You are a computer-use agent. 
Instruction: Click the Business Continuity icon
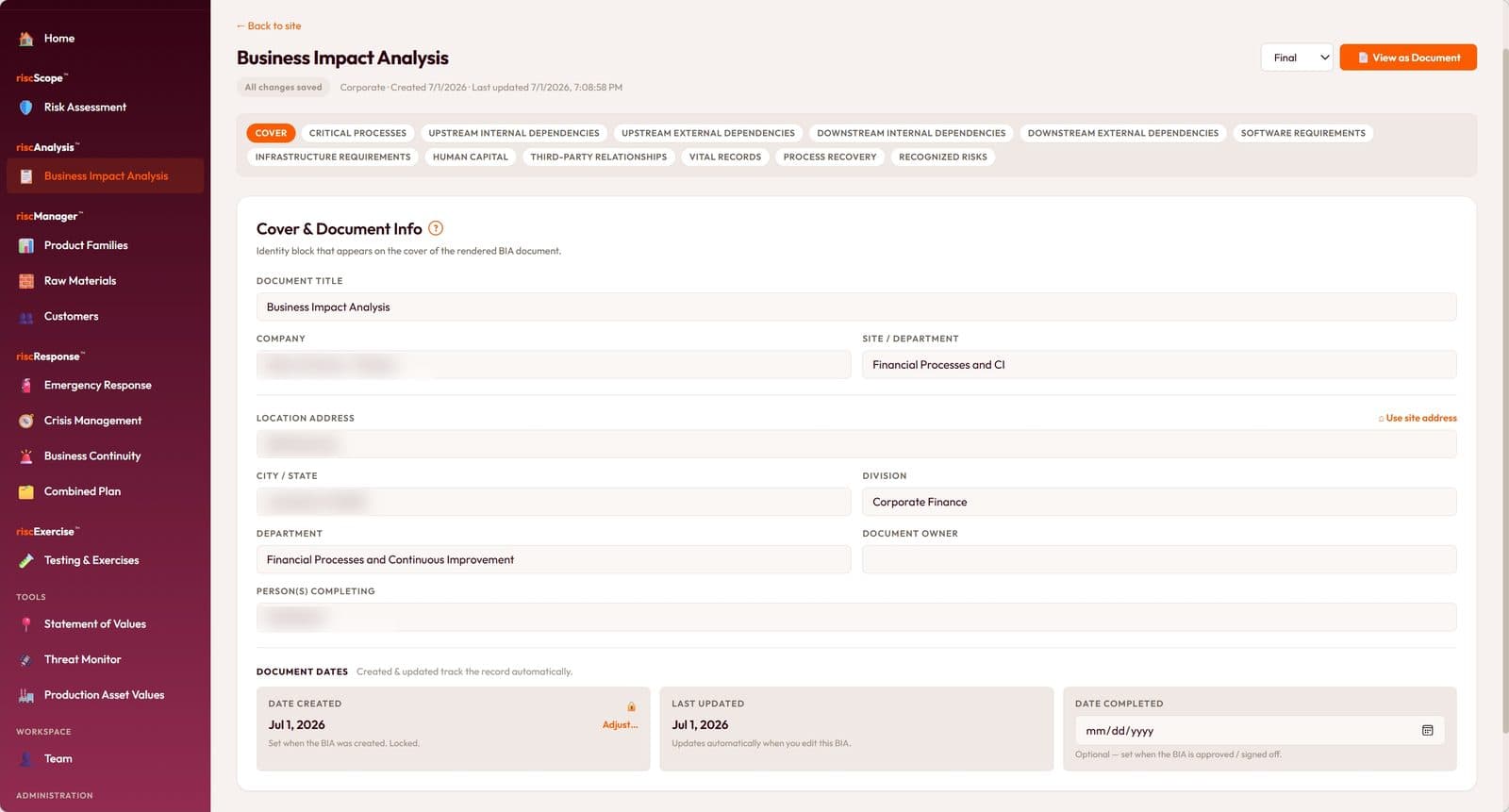coord(26,456)
